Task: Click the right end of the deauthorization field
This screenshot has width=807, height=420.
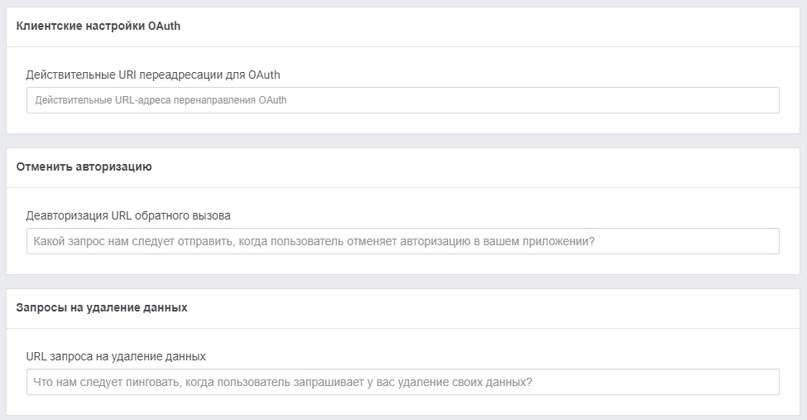Action: 767,241
